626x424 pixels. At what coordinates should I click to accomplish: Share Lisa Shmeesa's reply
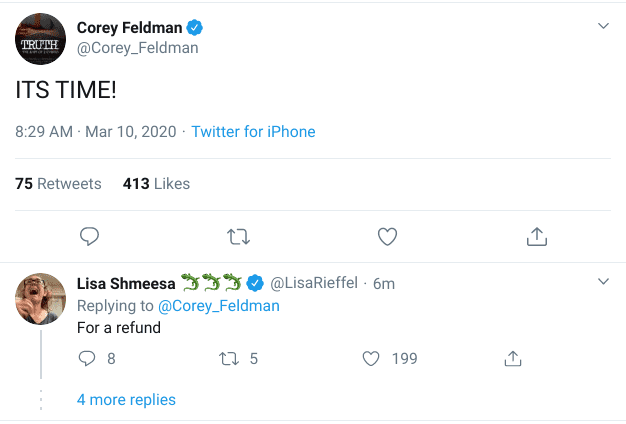click(513, 358)
